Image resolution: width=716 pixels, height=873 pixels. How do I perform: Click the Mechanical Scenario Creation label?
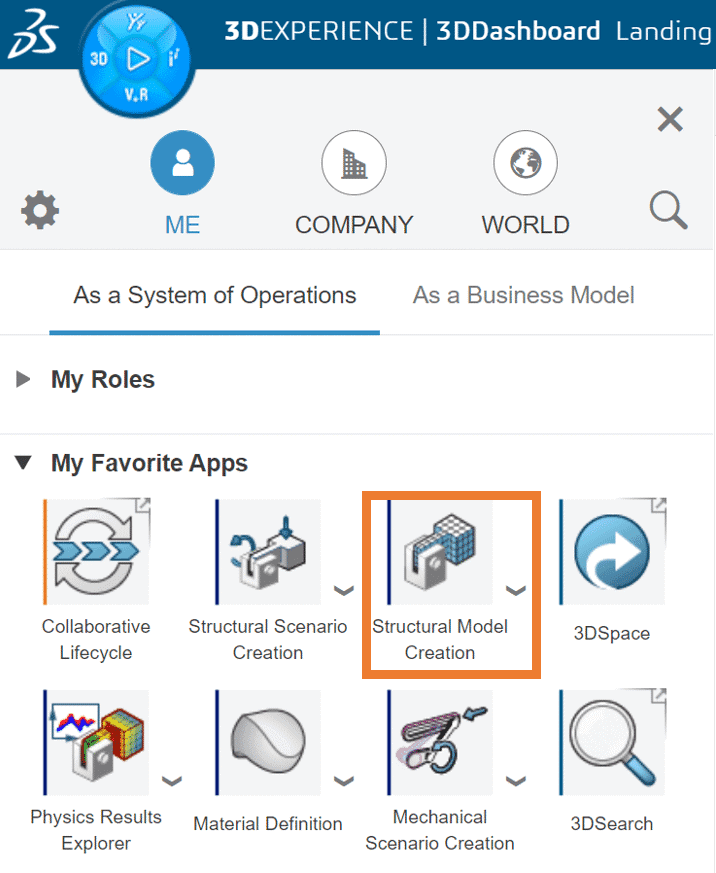click(440, 830)
